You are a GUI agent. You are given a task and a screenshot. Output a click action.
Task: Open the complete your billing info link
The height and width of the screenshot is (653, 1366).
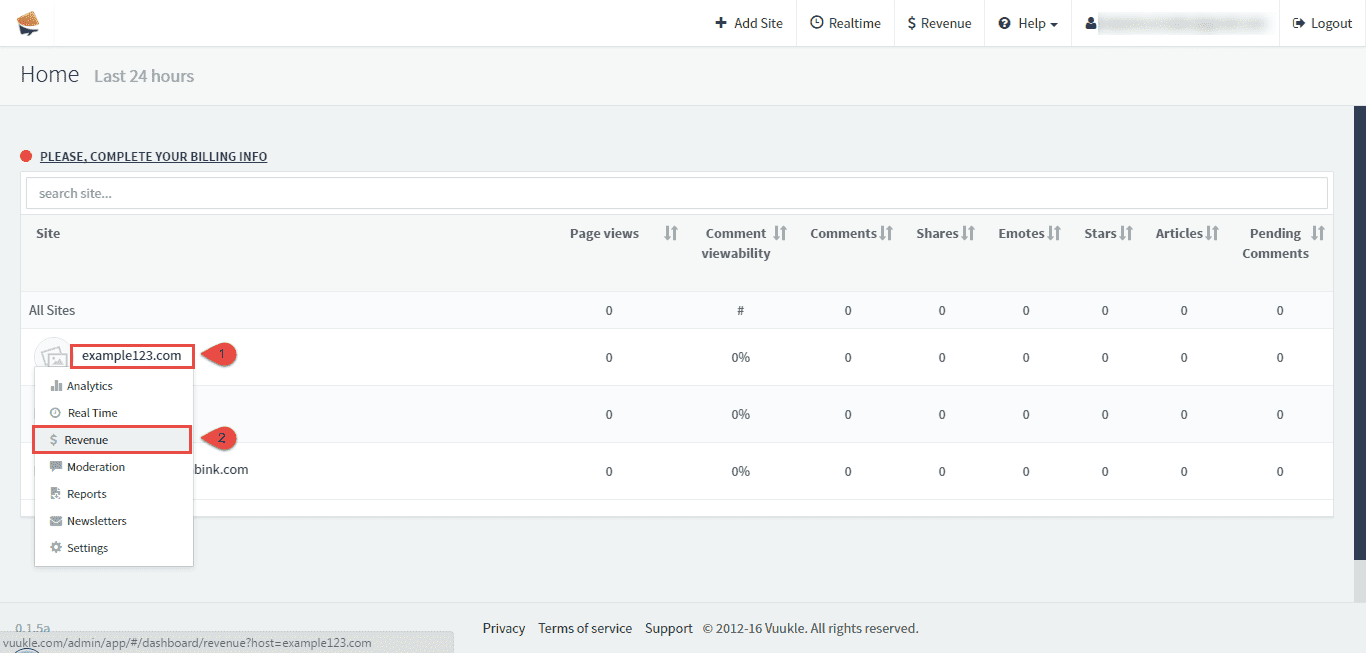tap(153, 156)
